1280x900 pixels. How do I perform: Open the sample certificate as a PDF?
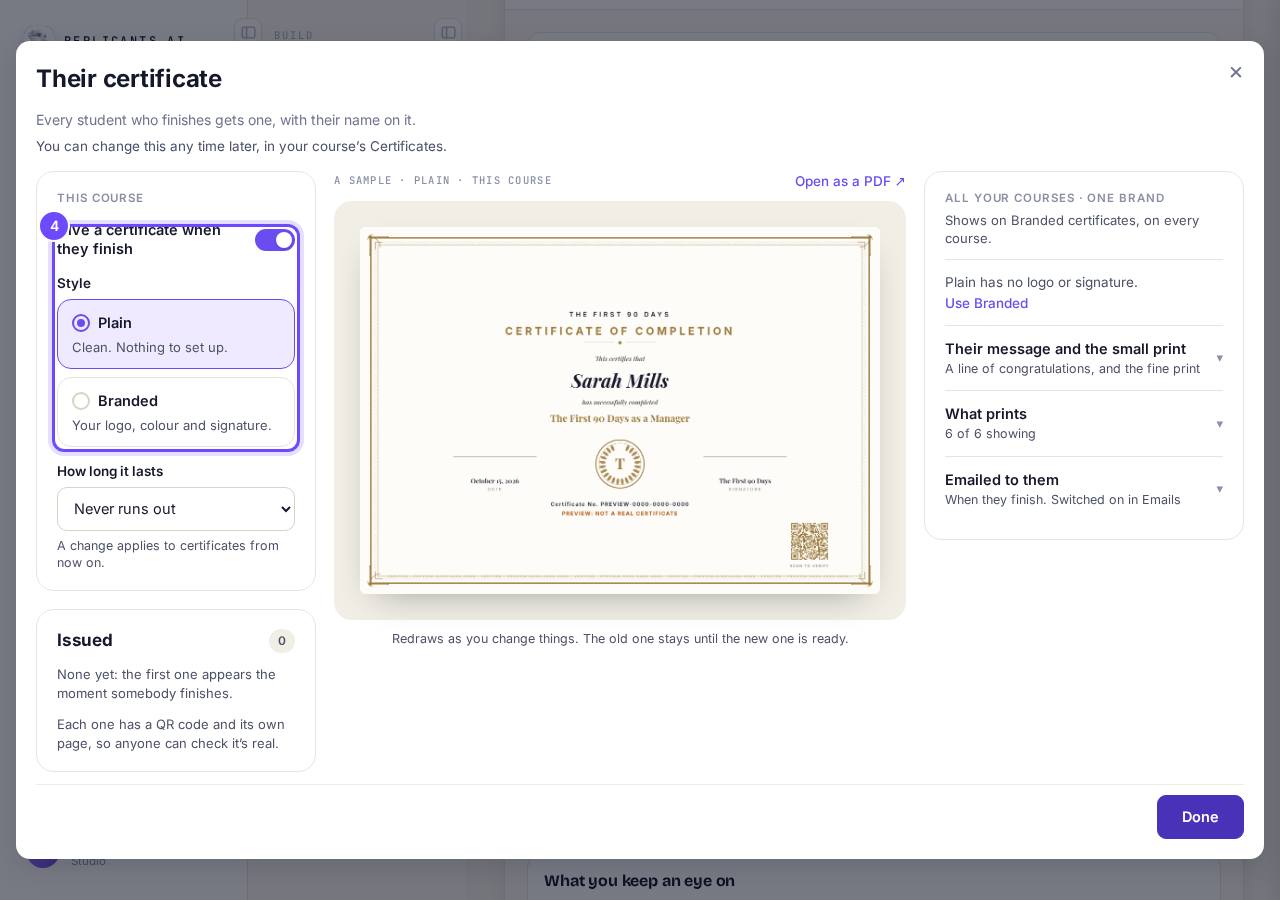click(x=850, y=181)
